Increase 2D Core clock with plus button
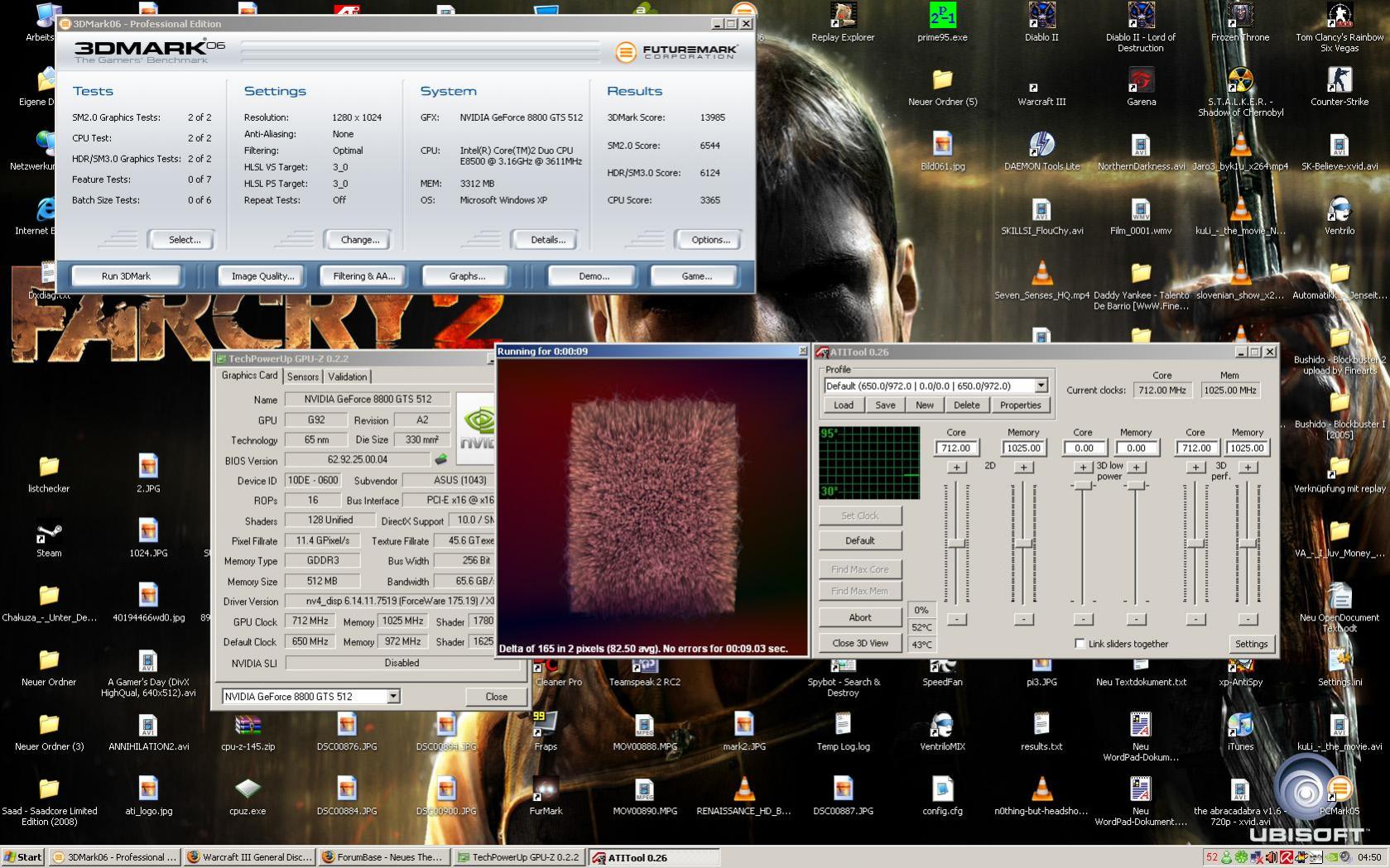Viewport: 1390px width, 868px height. pyautogui.click(x=956, y=468)
